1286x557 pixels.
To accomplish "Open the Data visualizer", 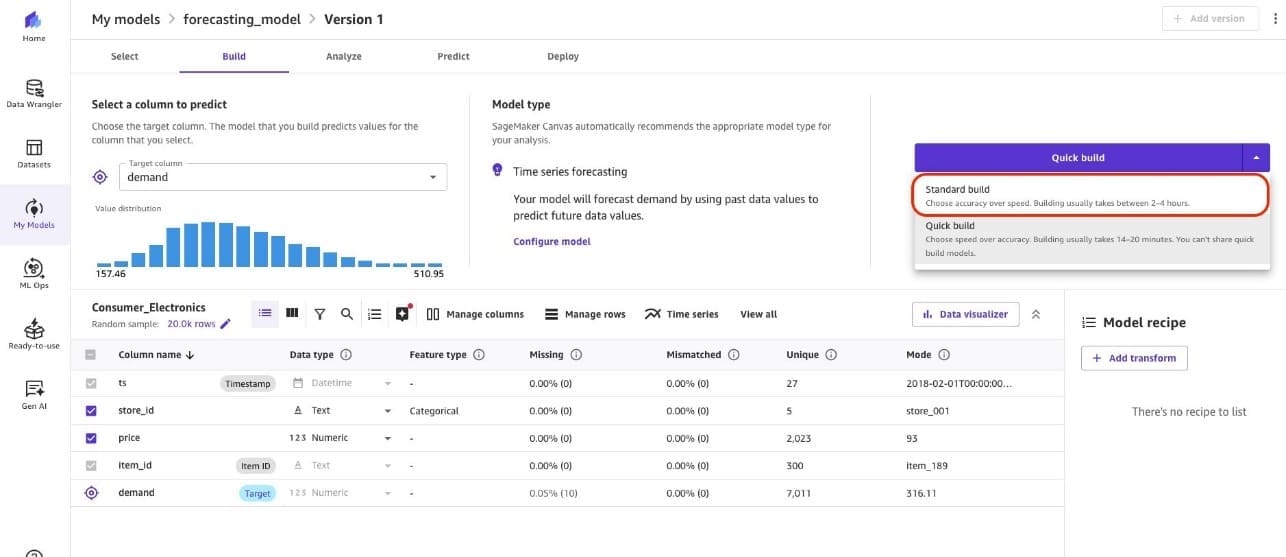I will pos(965,314).
